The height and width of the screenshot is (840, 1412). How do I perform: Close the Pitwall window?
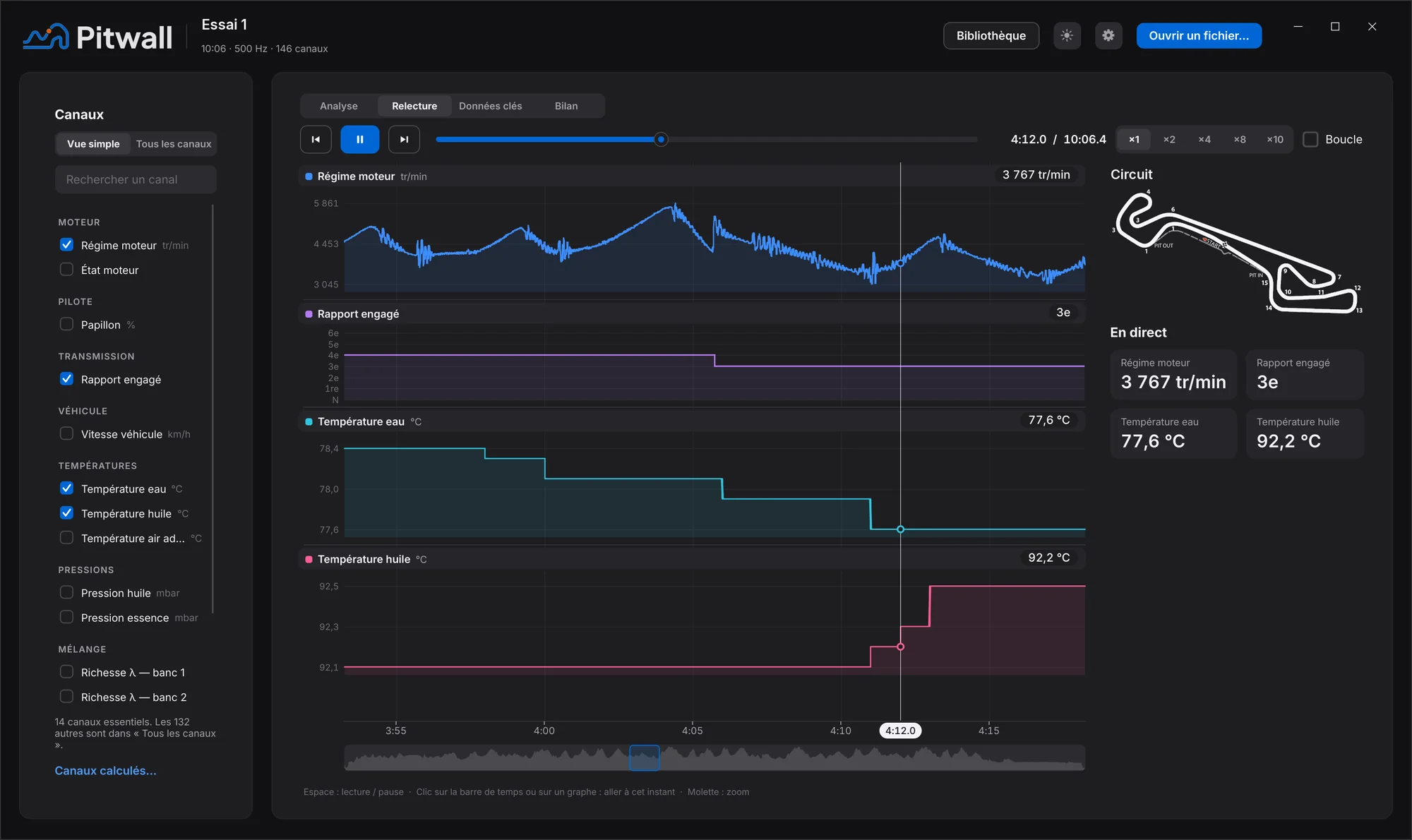[x=1372, y=27]
